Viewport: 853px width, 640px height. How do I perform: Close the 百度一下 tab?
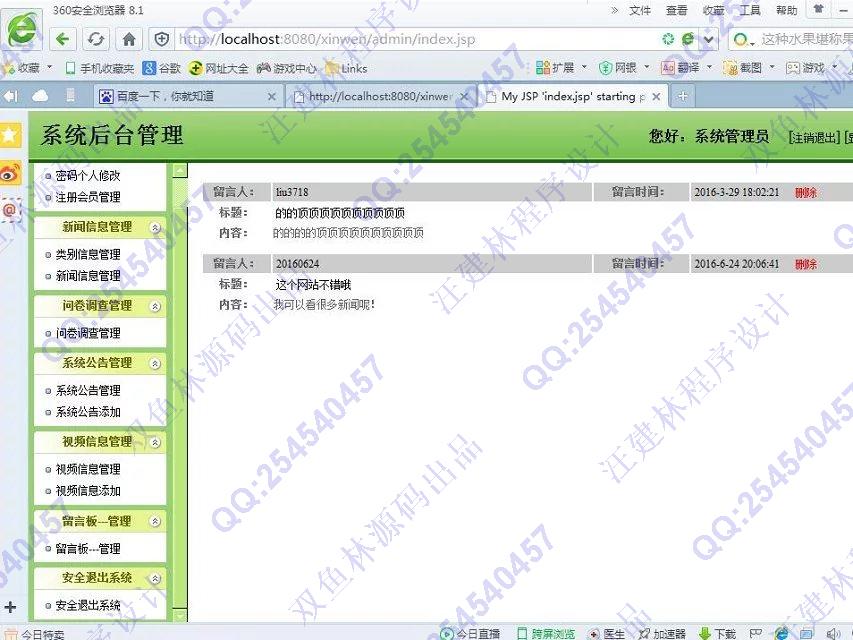(x=272, y=96)
